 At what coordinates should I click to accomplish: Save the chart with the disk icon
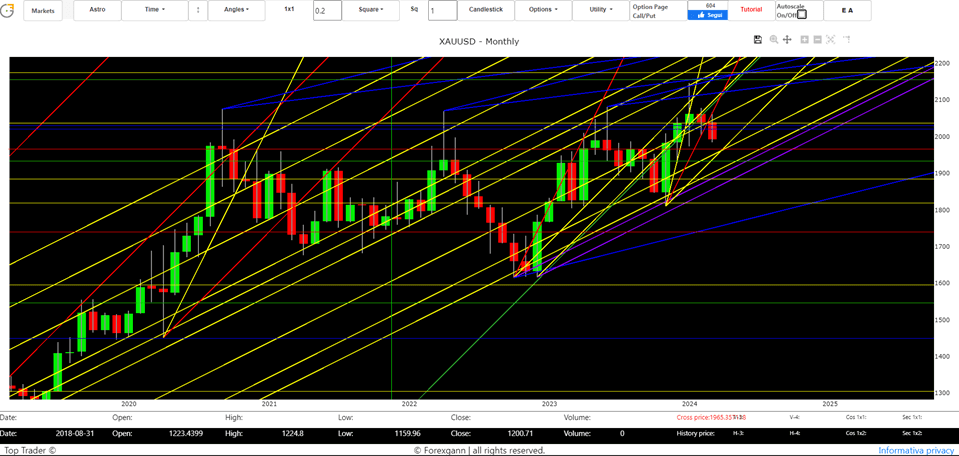tap(758, 40)
